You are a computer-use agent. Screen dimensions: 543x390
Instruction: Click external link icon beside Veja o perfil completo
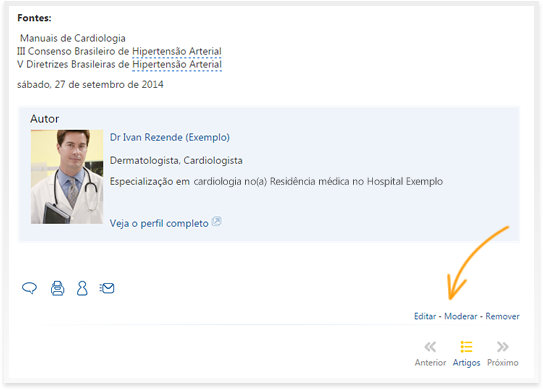point(216,221)
